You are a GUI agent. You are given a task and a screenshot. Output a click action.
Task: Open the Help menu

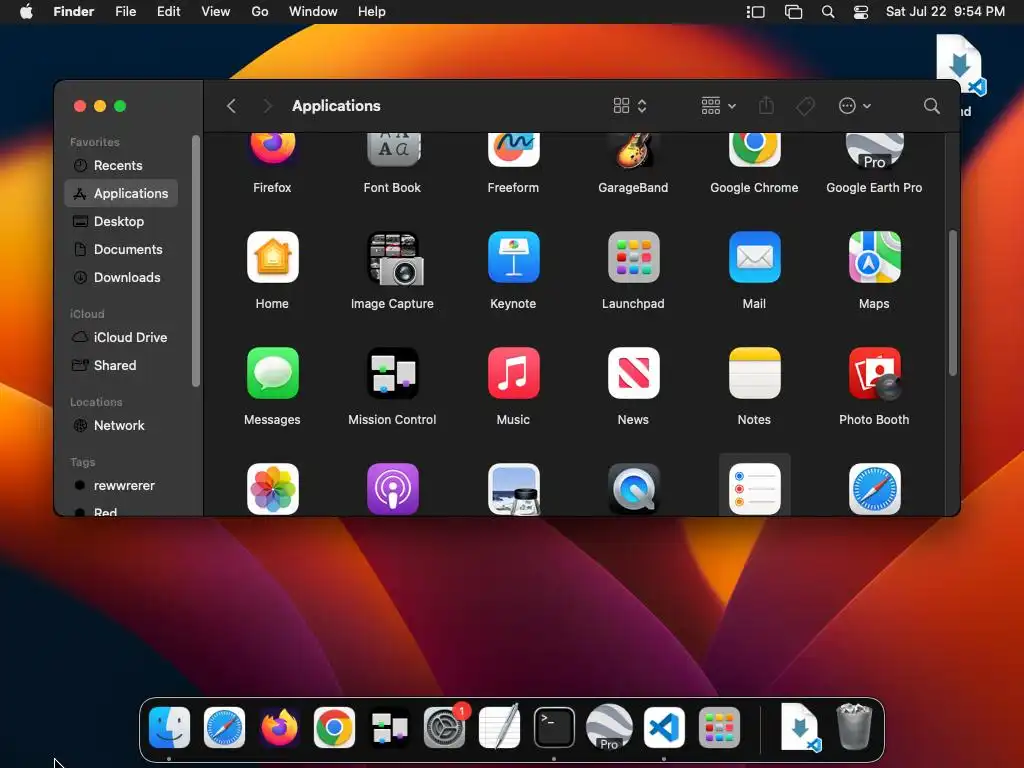[372, 12]
